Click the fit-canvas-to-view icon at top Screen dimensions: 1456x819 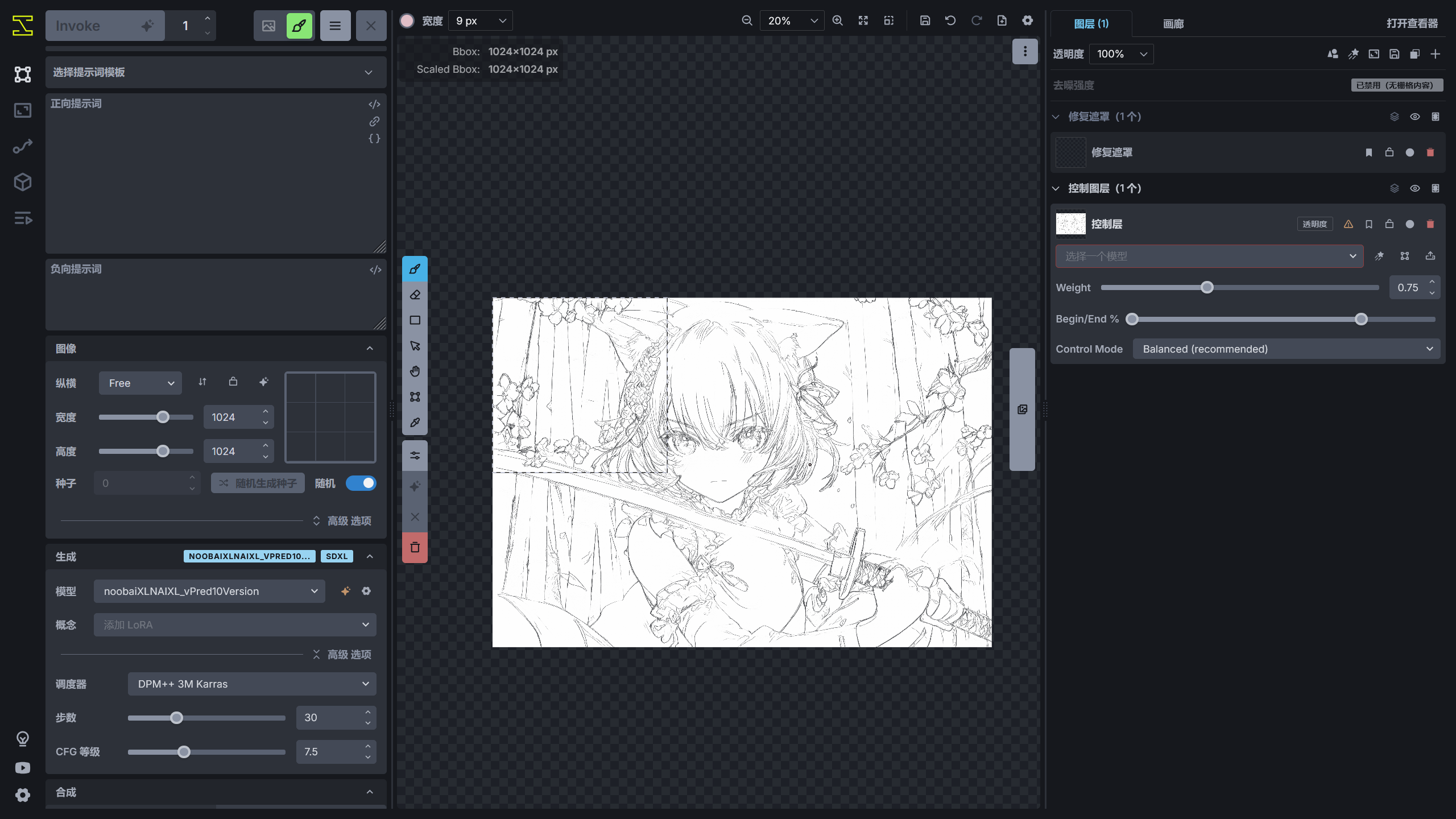pyautogui.click(x=863, y=20)
